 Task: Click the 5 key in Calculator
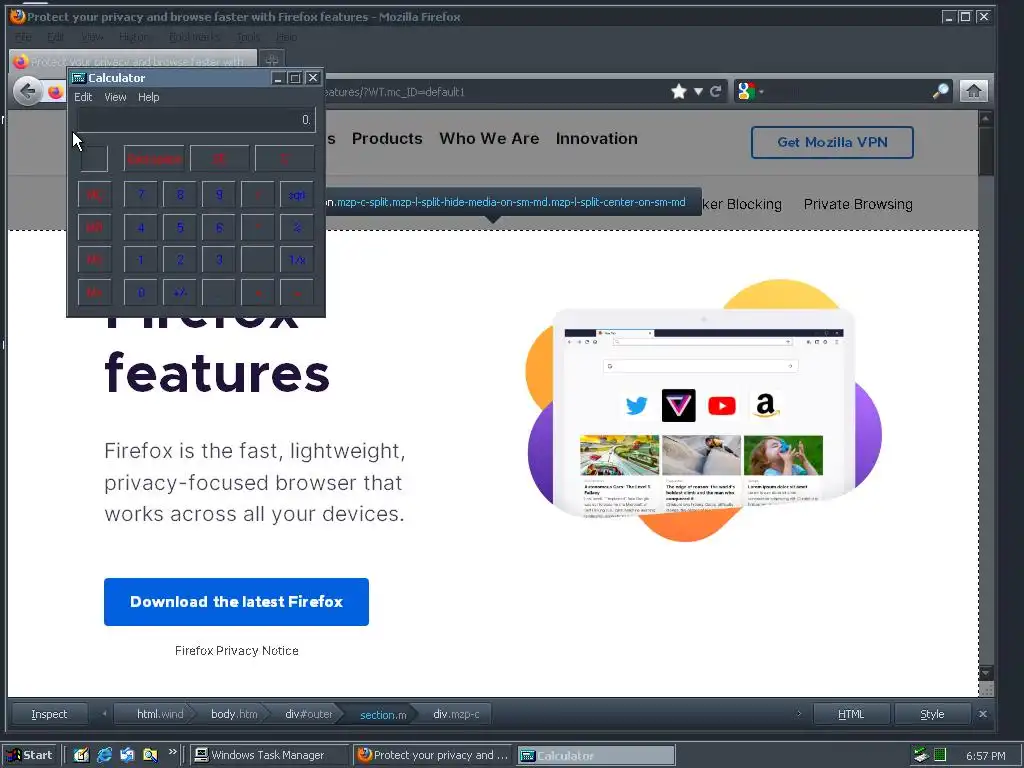180,227
